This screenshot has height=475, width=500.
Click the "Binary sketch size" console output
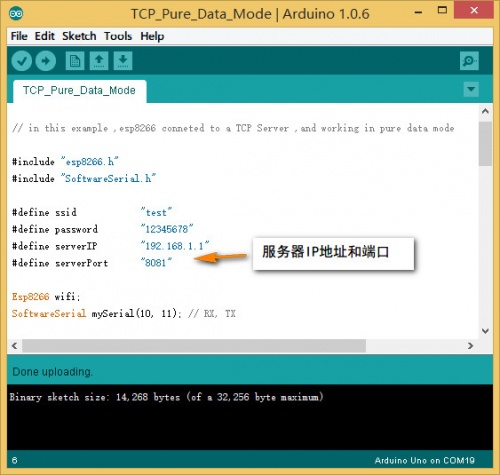point(167,397)
